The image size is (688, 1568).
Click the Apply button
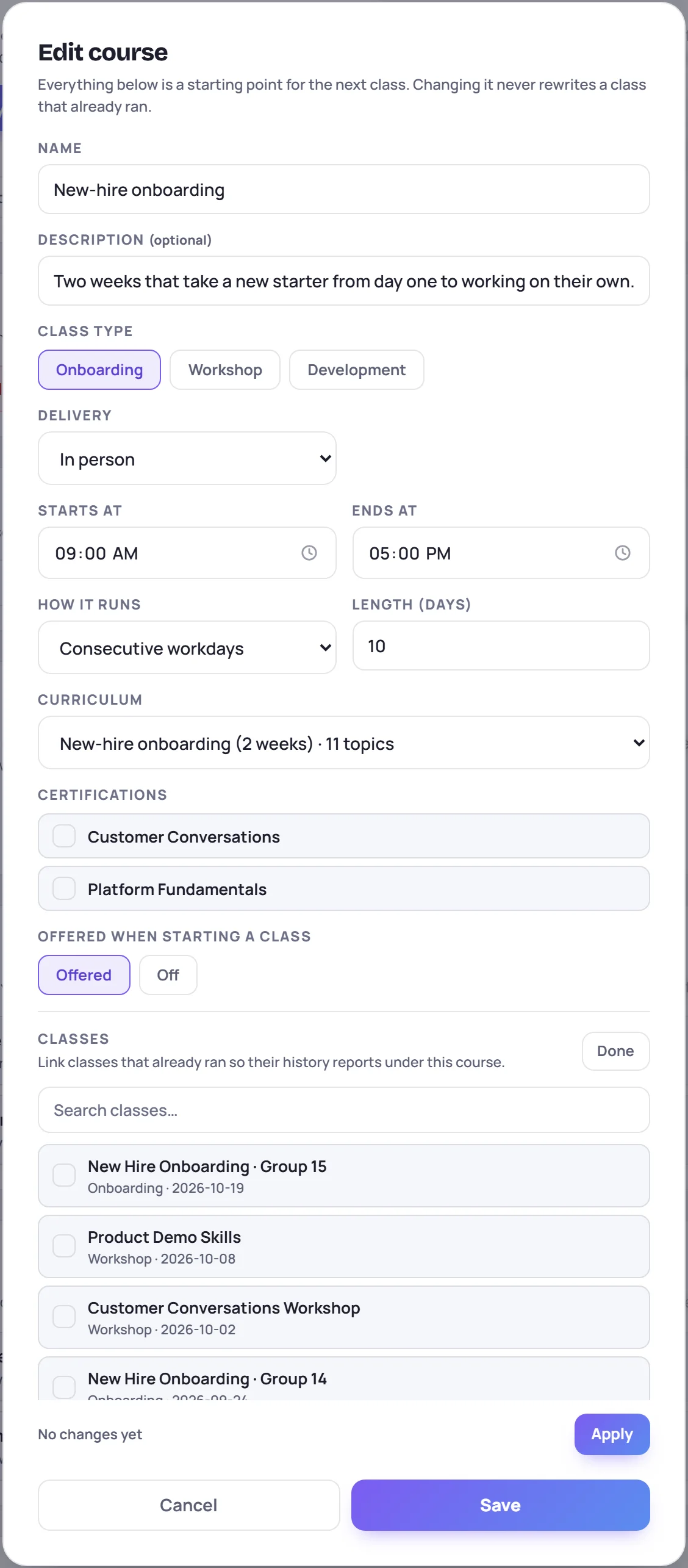[x=612, y=1434]
